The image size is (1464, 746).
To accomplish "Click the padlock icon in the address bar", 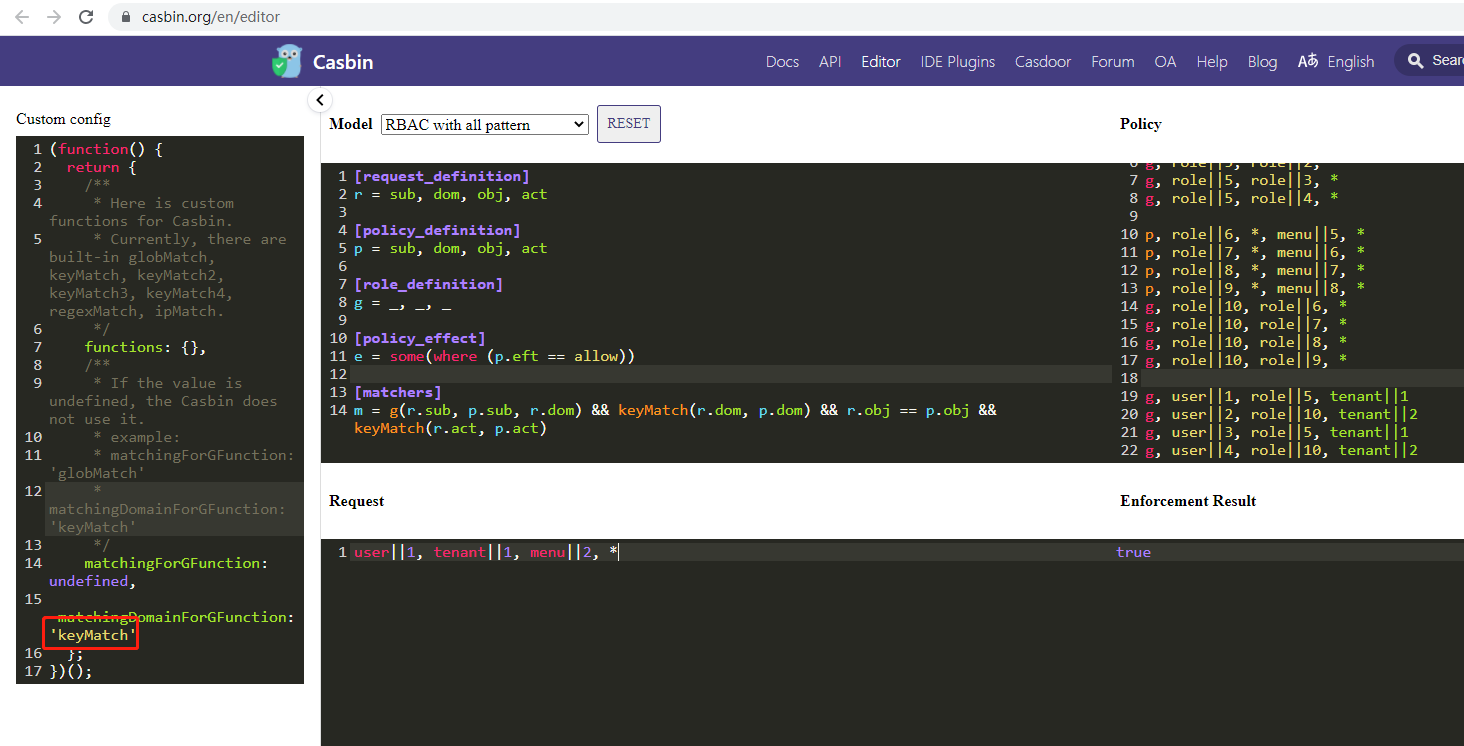I will coord(124,16).
